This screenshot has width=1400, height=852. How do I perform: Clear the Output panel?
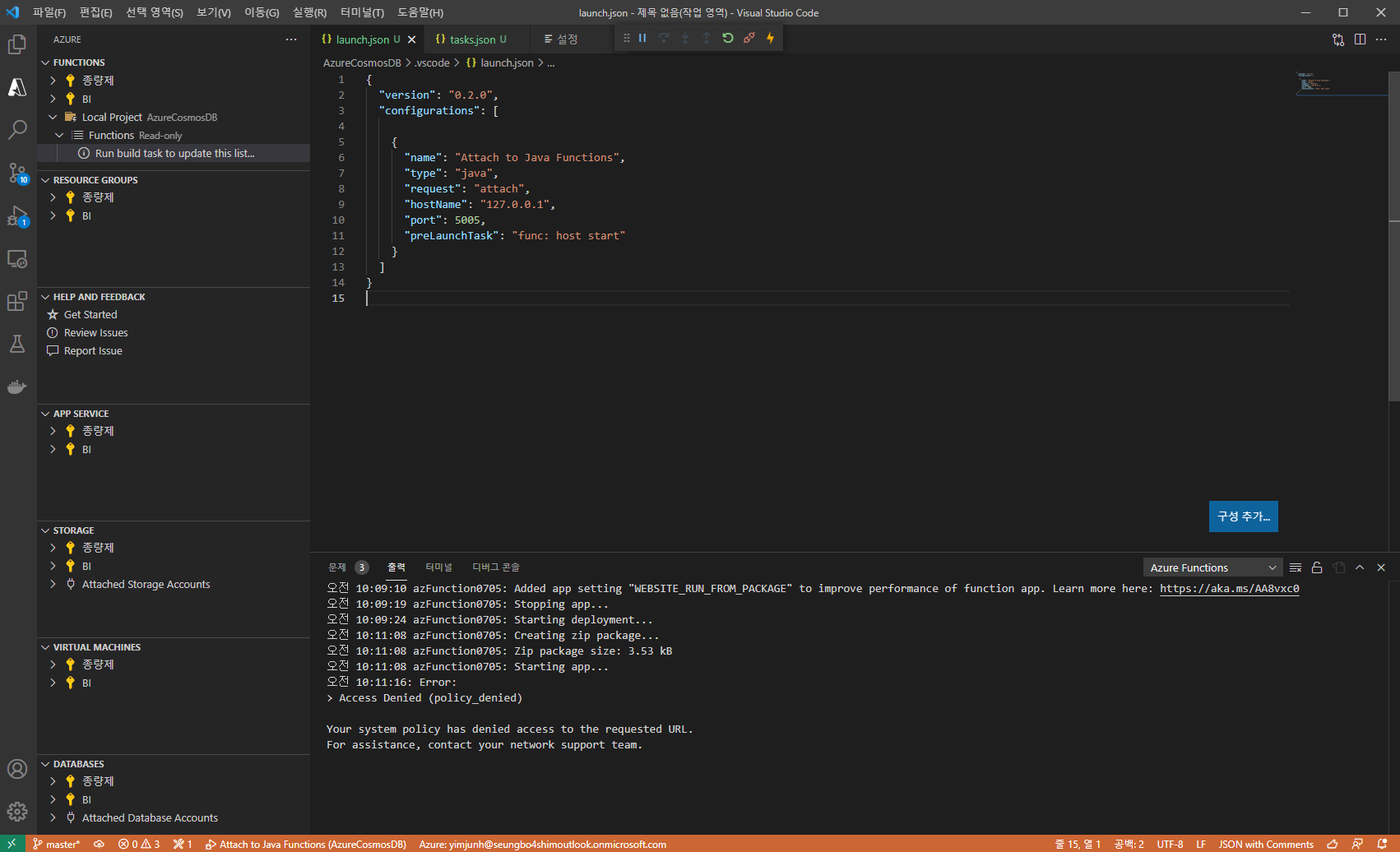(x=1296, y=567)
